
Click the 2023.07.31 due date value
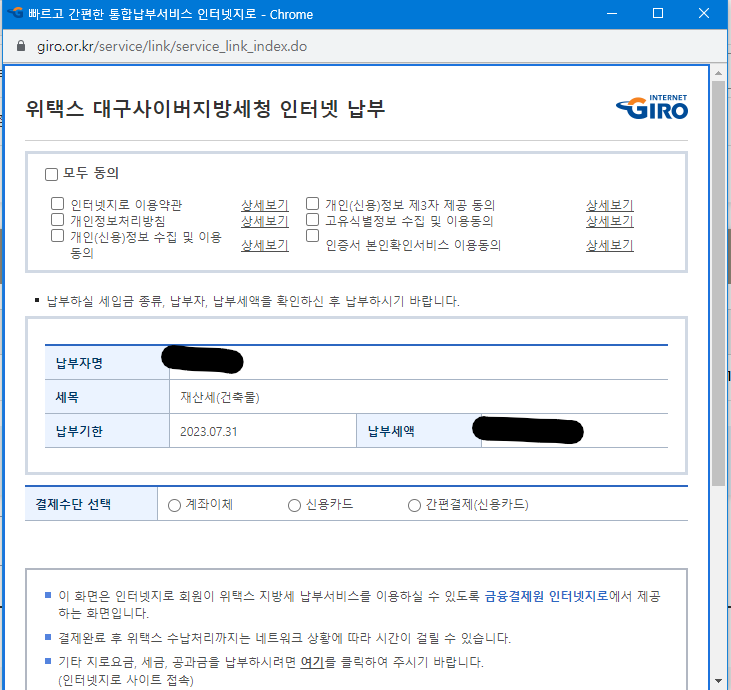208,432
